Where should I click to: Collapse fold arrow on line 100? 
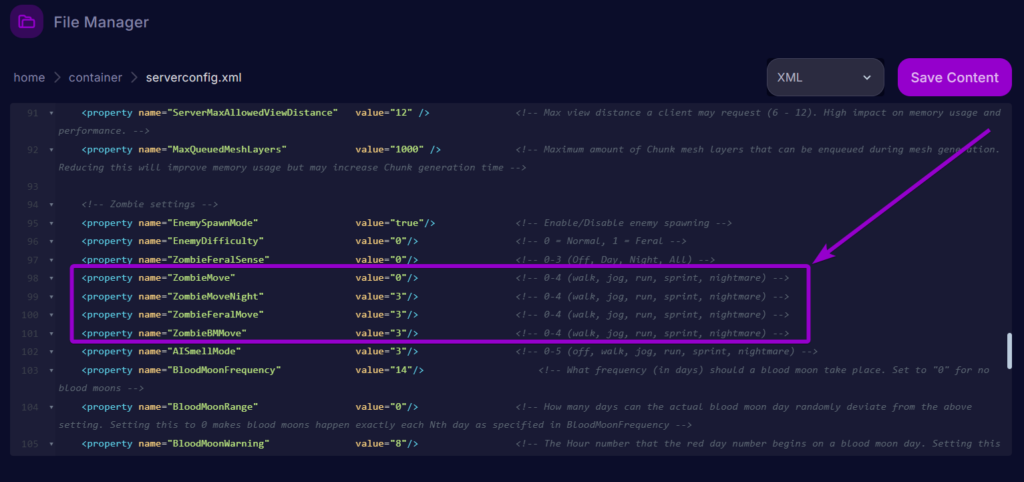point(51,315)
